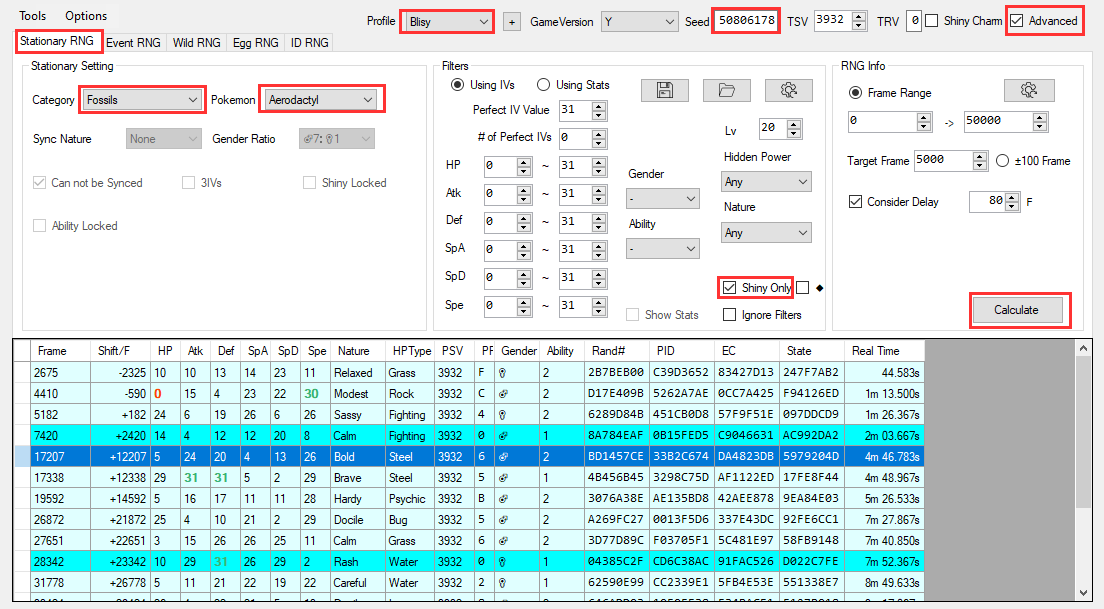This screenshot has width=1104, height=609.
Task: Select the Using IVs radio button
Action: tap(458, 84)
